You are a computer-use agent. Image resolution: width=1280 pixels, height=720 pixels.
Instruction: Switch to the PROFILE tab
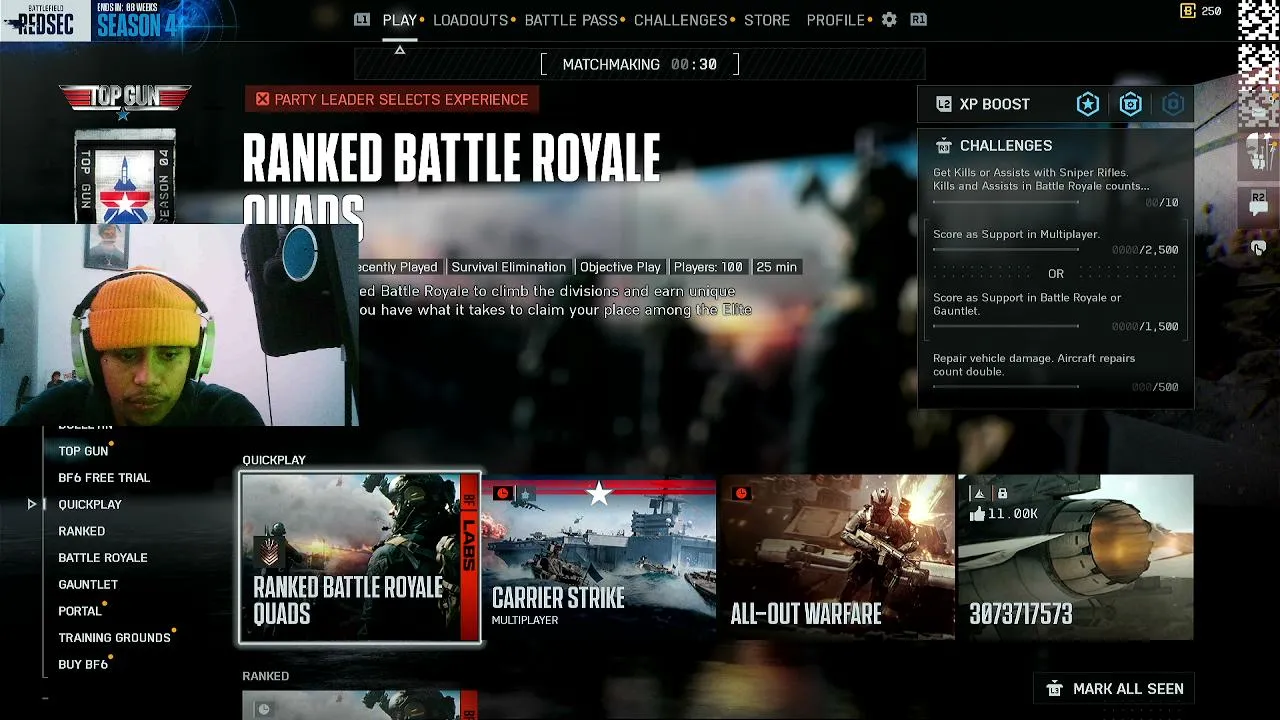coord(835,20)
